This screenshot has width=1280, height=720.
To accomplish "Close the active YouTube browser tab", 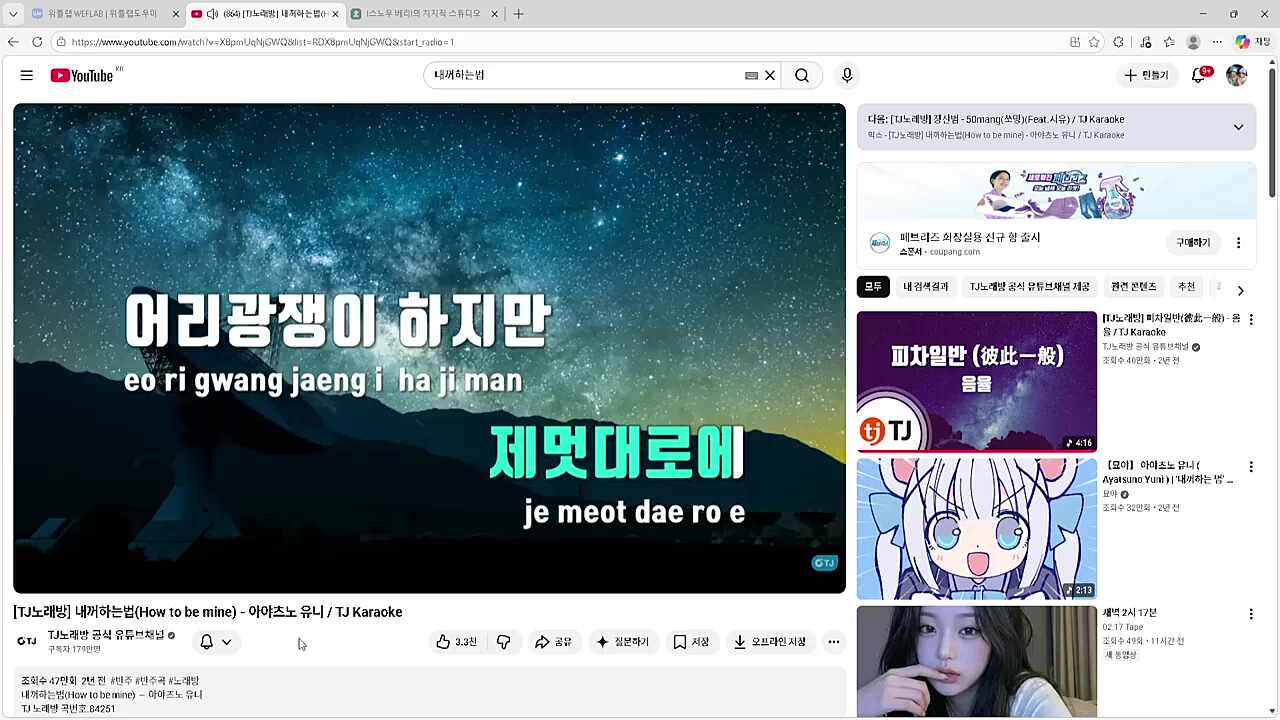I will pos(335,14).
